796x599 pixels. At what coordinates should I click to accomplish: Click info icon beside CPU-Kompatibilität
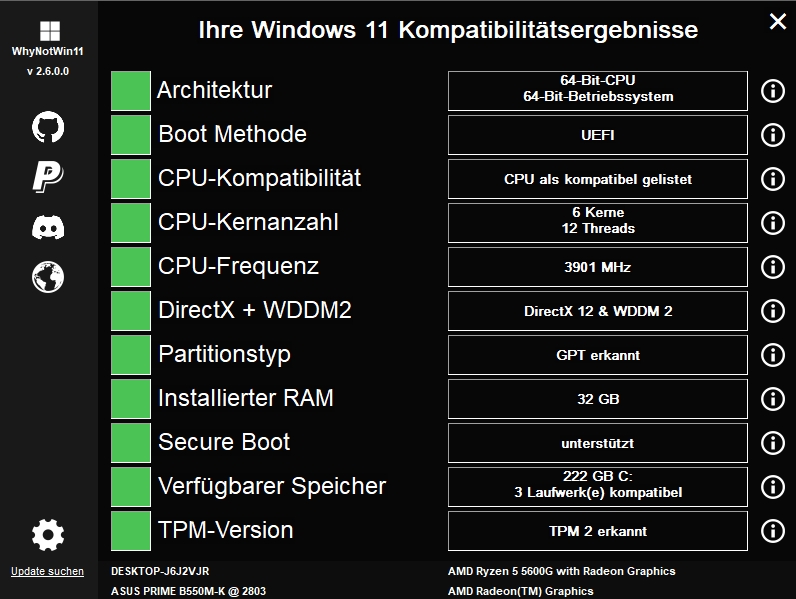click(772, 179)
